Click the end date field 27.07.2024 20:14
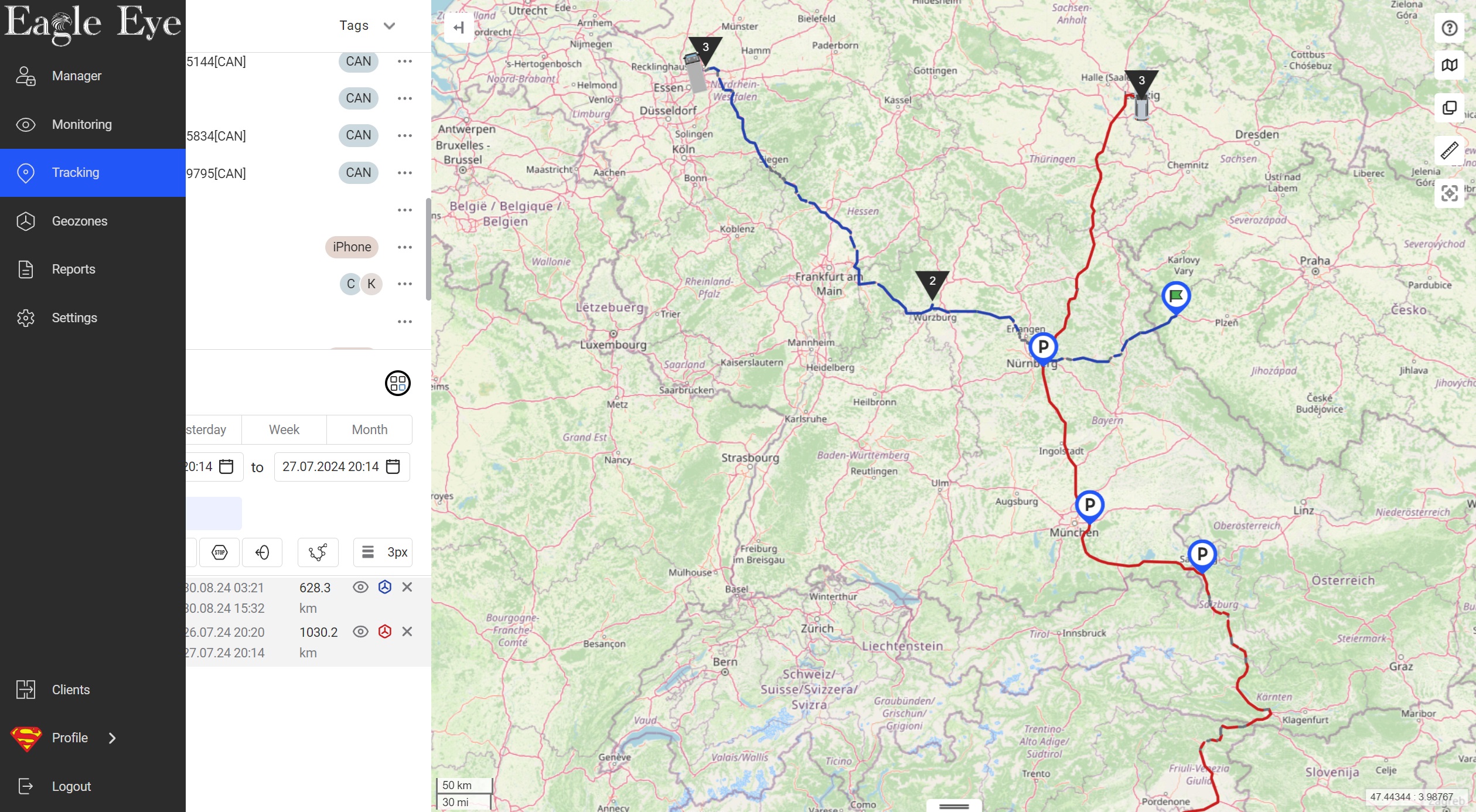The image size is (1476, 812). (342, 467)
